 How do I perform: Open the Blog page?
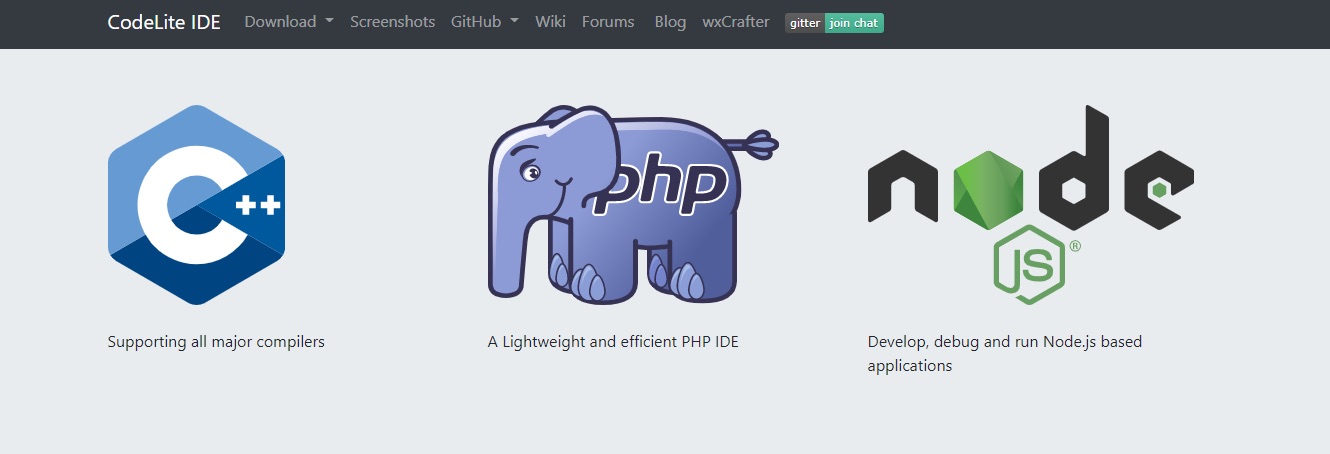[670, 22]
